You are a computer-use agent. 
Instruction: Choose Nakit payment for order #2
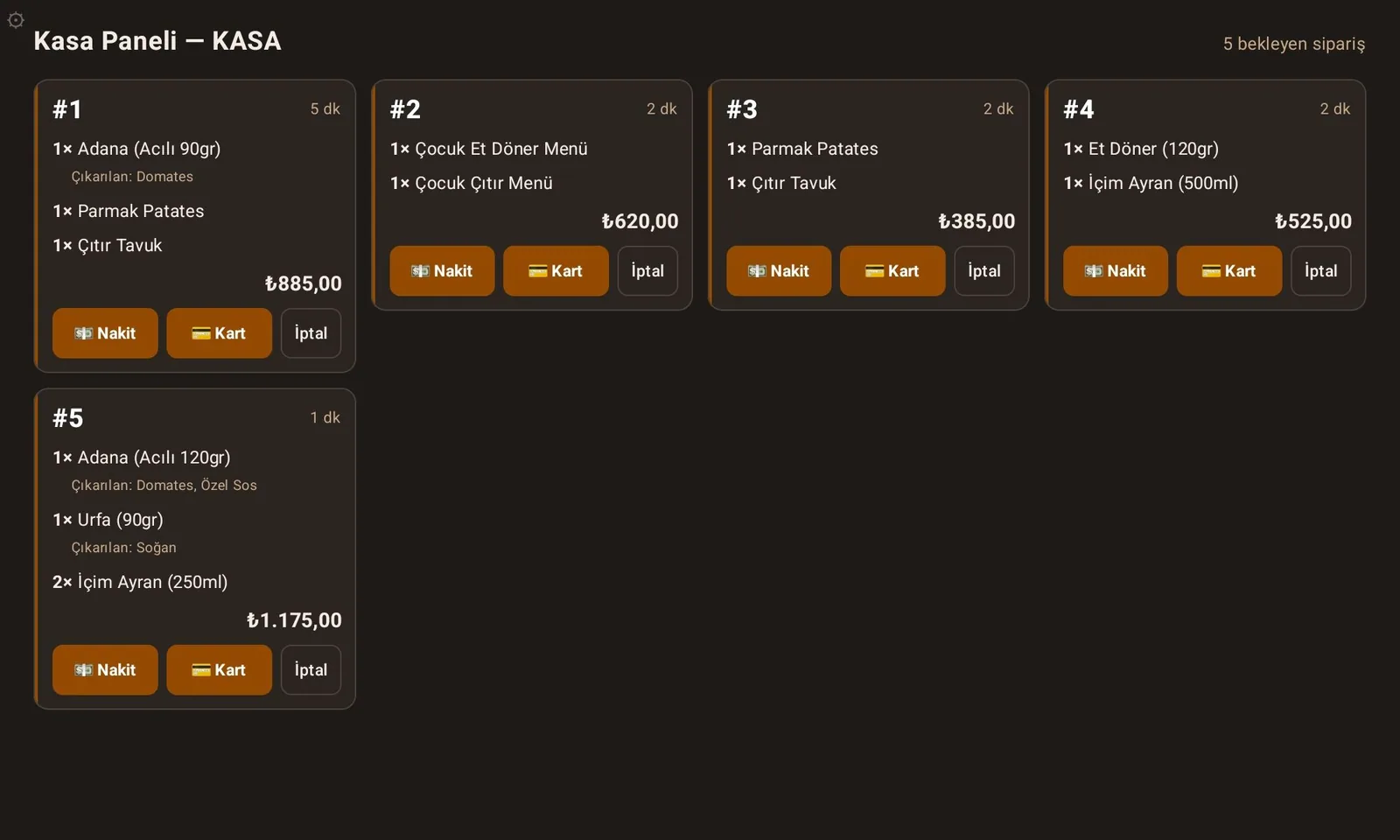442,271
